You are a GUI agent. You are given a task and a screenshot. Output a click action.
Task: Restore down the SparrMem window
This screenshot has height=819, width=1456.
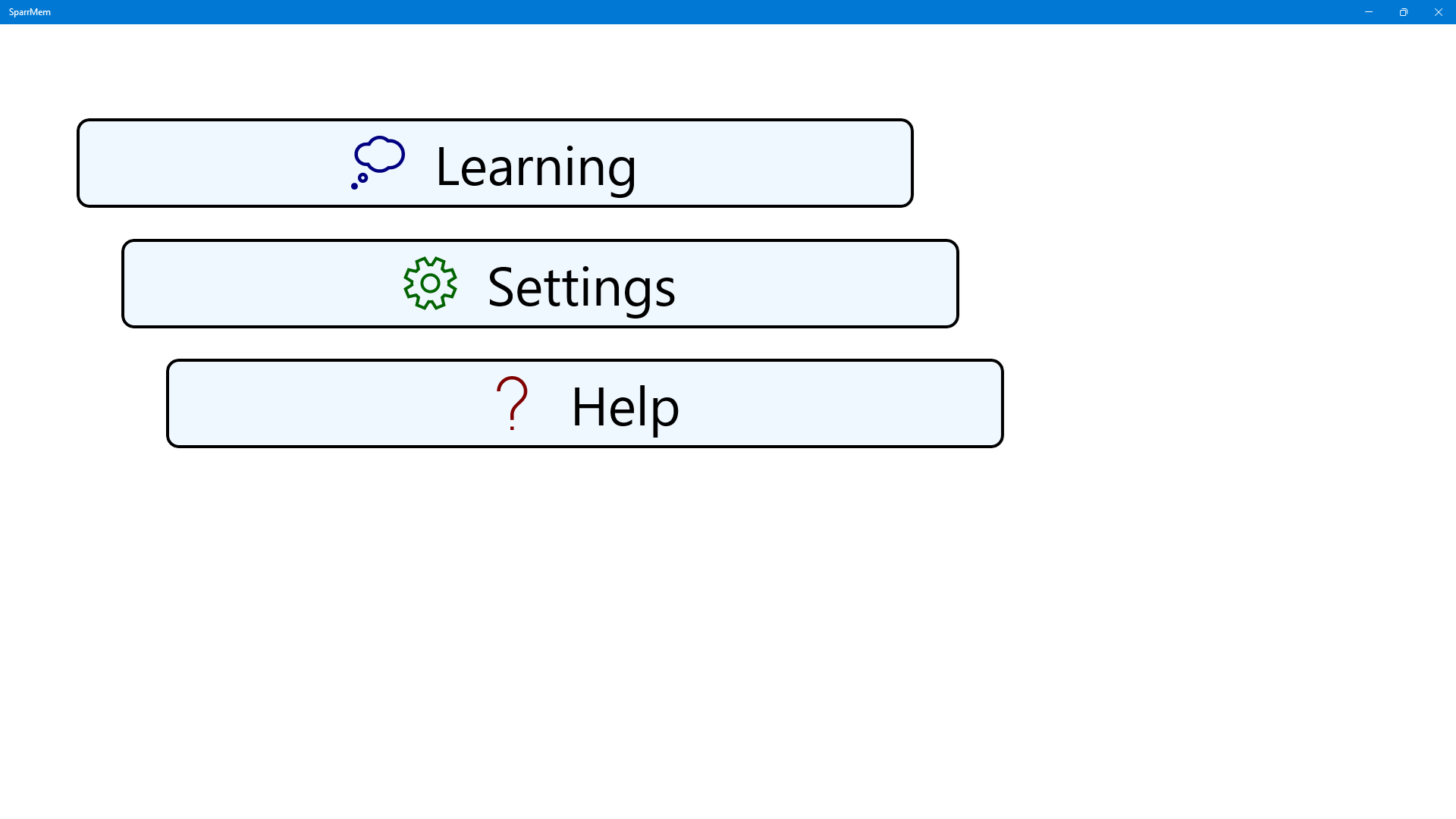(x=1404, y=12)
